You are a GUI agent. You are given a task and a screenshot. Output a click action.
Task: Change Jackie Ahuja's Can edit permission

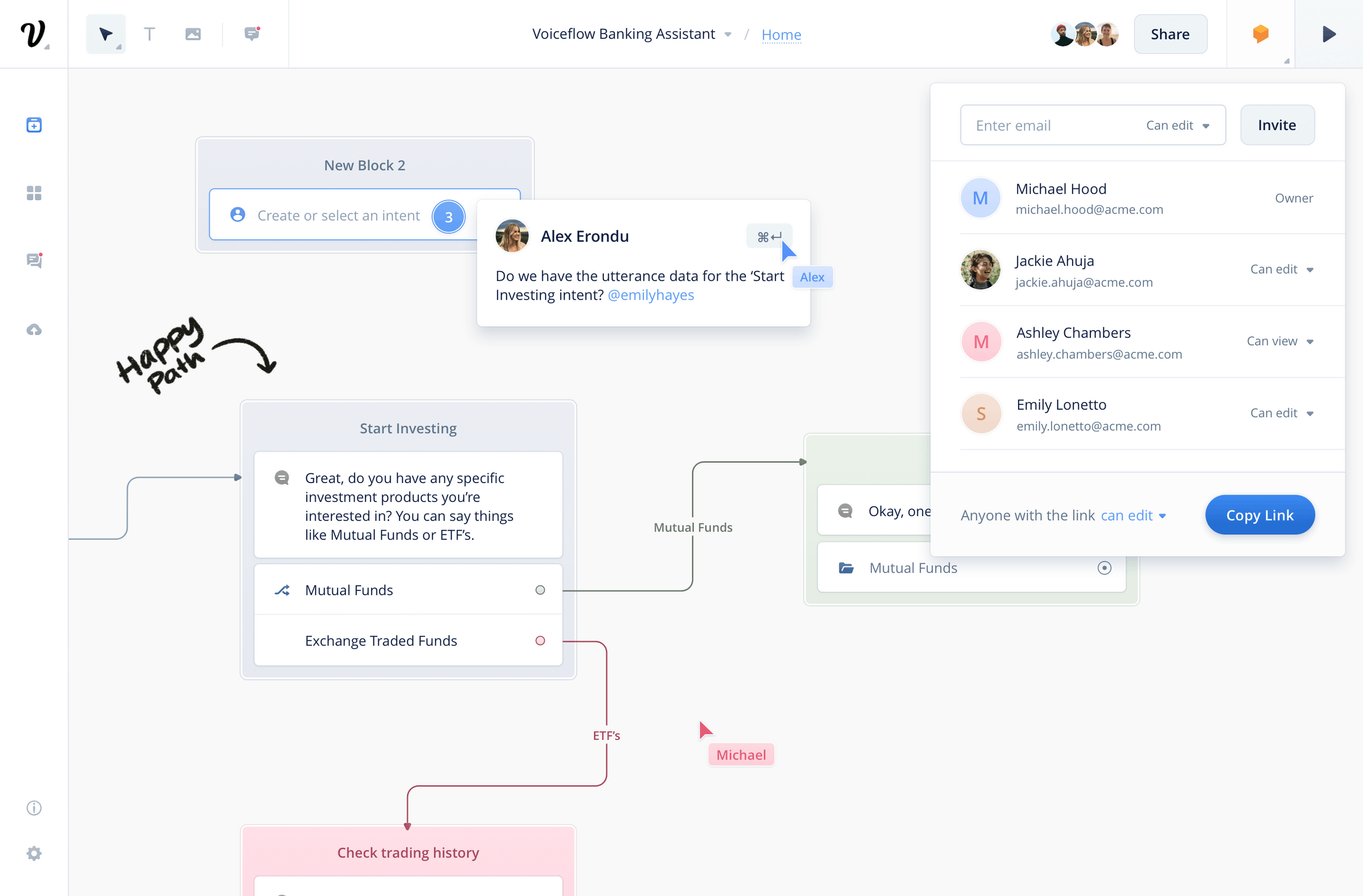pyautogui.click(x=1283, y=269)
